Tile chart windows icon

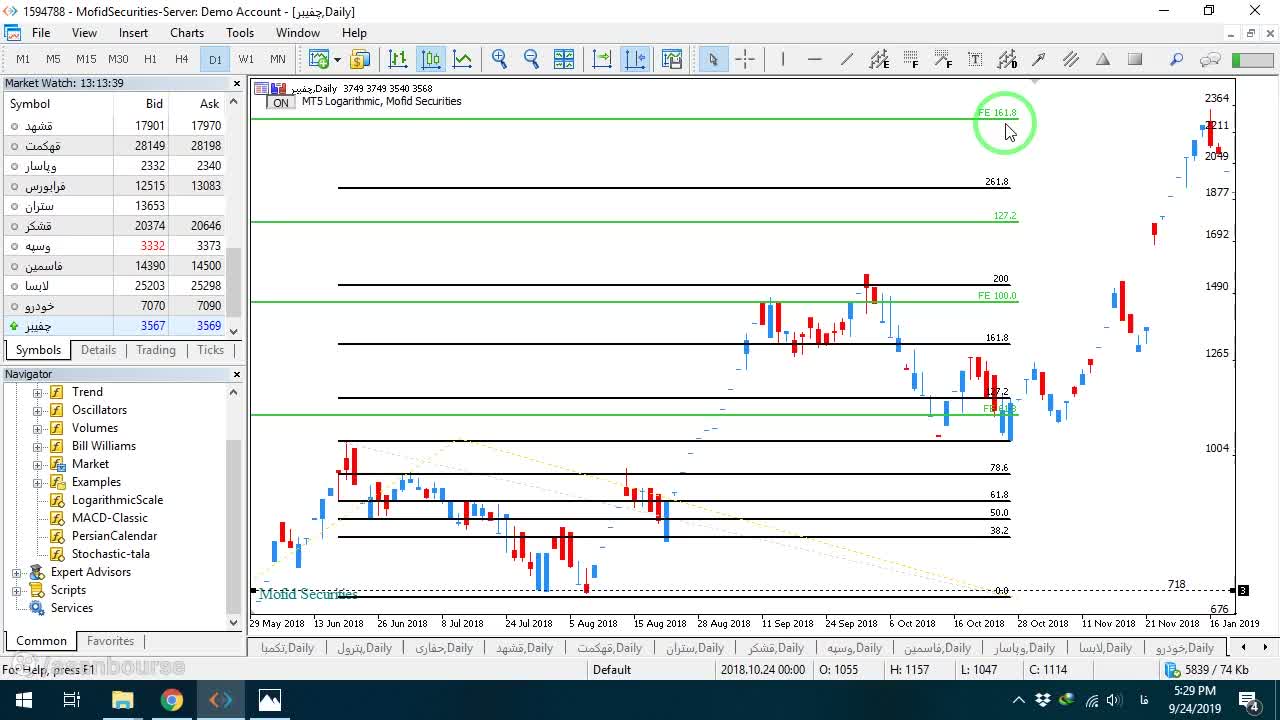point(564,59)
